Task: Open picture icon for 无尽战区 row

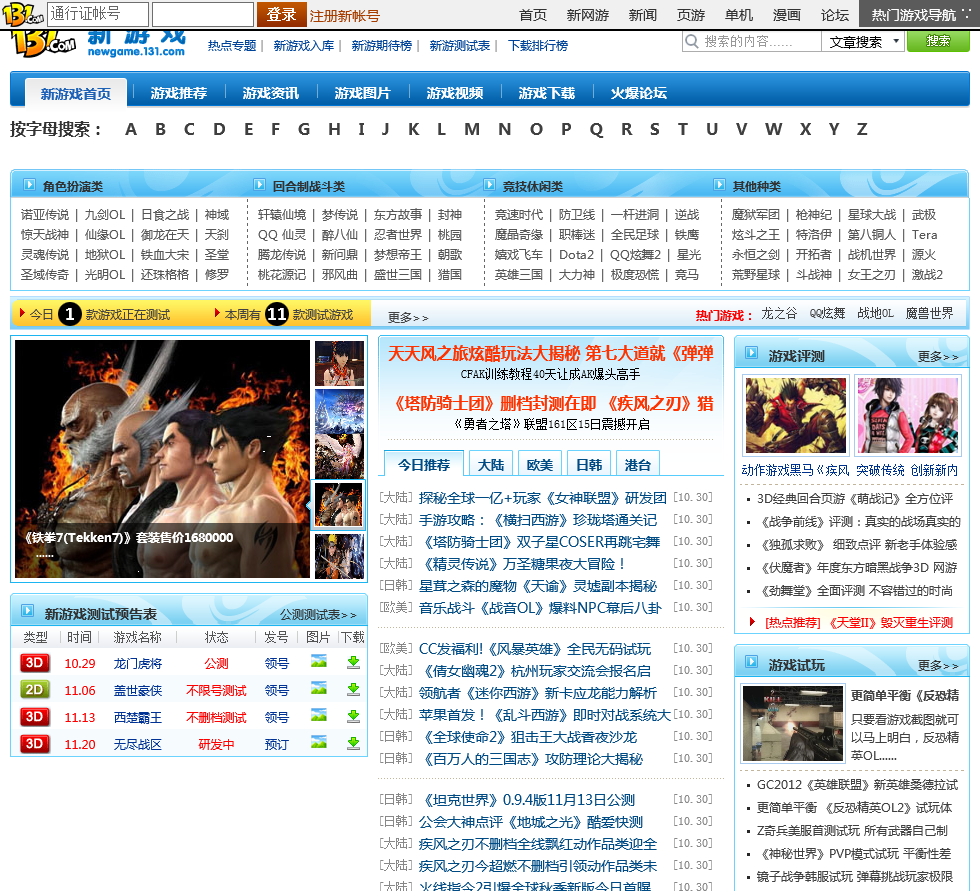Action: coord(319,742)
